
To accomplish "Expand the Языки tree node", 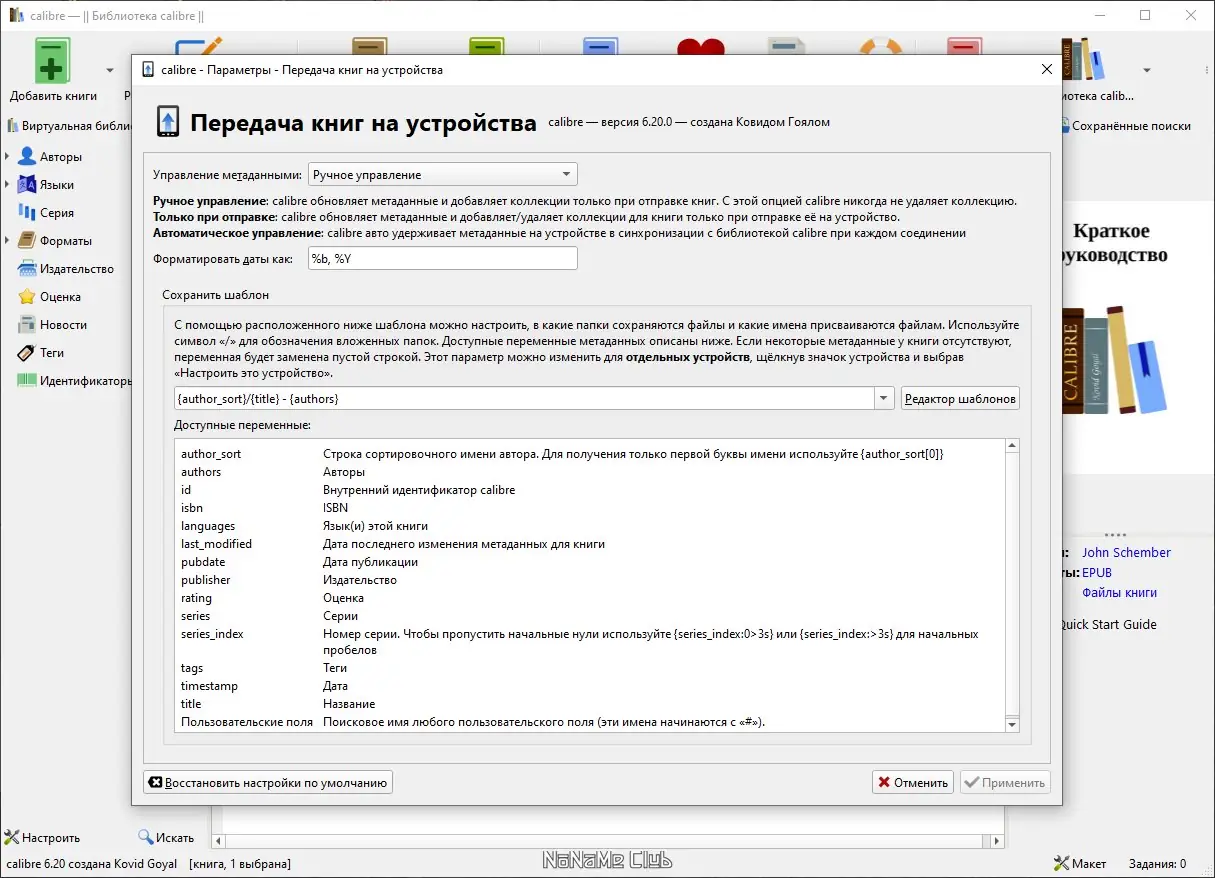I will coord(8,185).
